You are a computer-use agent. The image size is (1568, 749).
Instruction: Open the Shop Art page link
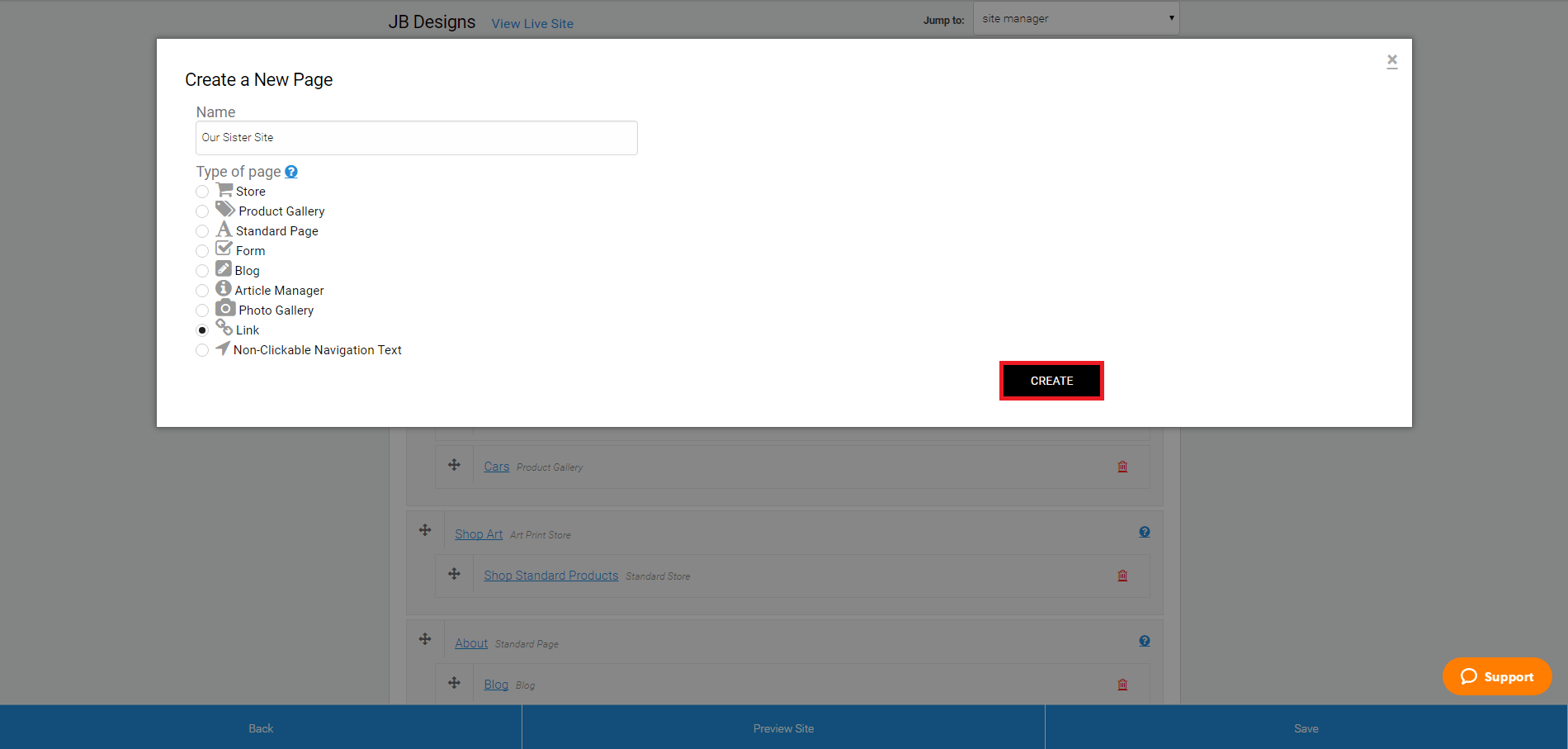coord(479,534)
